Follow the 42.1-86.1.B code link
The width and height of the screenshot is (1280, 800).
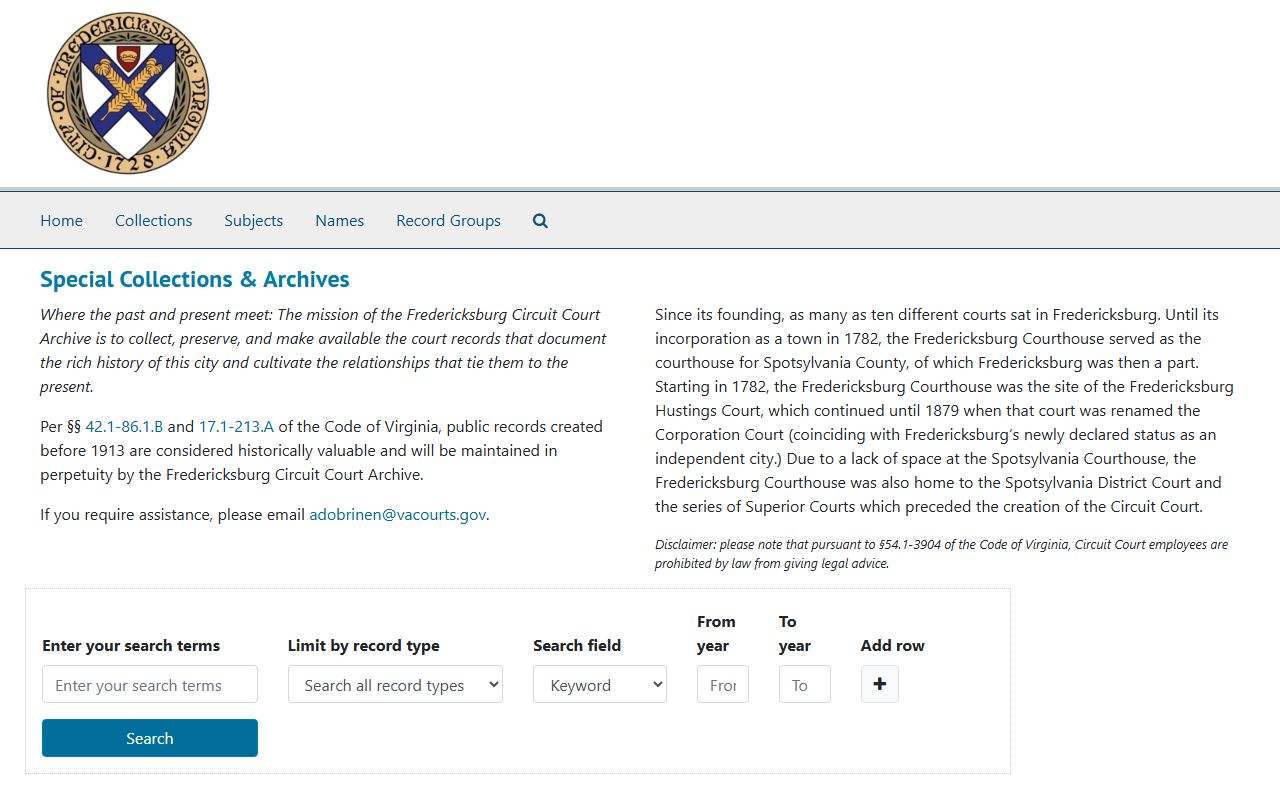pos(124,426)
